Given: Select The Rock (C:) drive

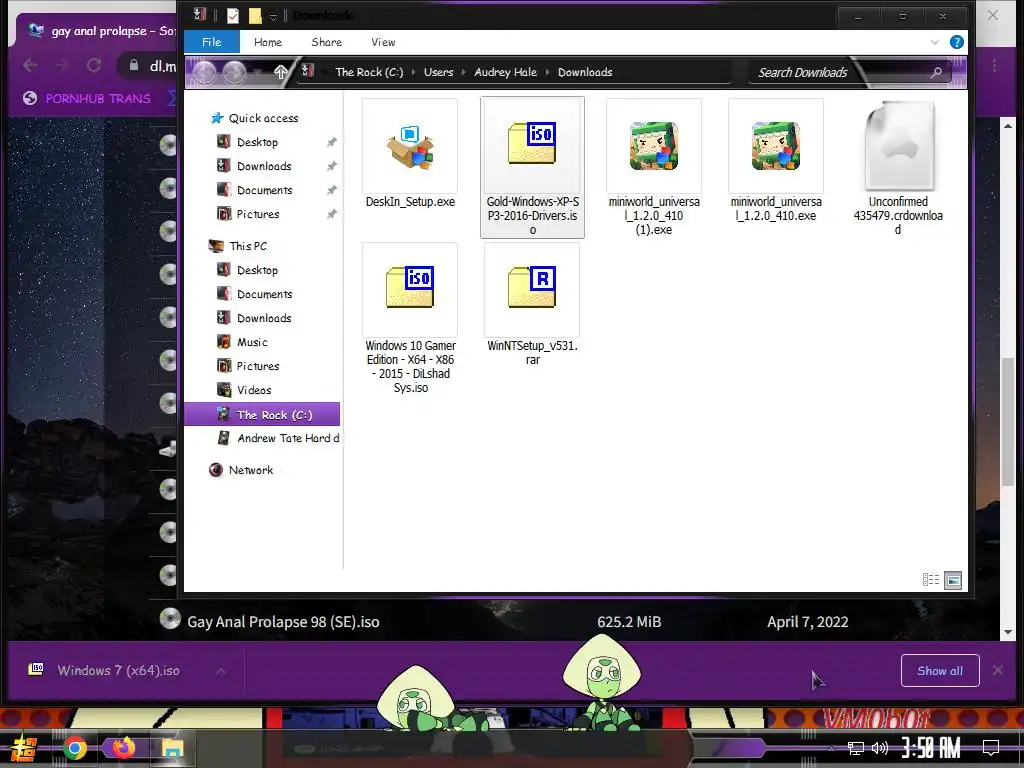Looking at the screenshot, I should (x=262, y=414).
